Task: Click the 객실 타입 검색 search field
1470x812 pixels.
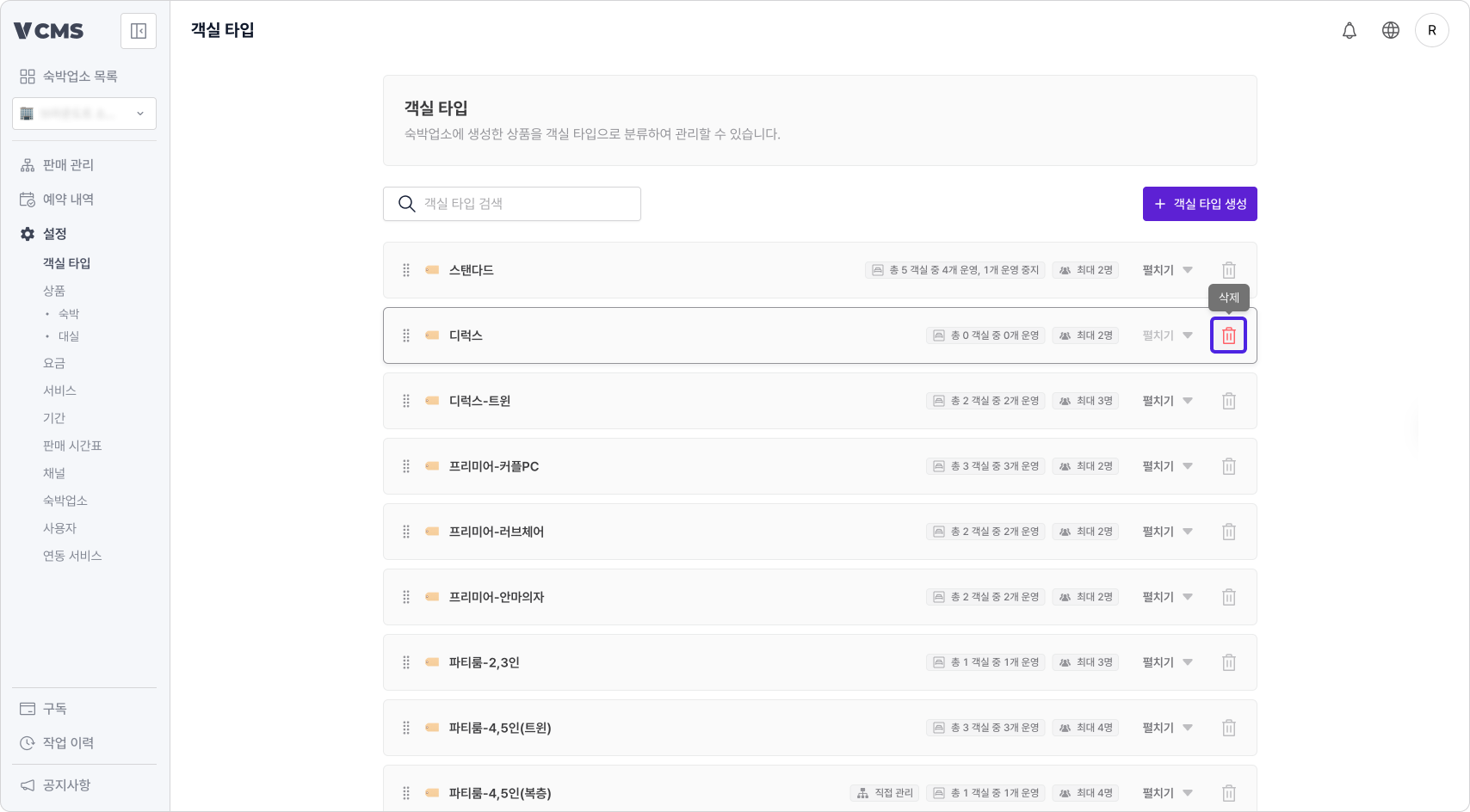Action: point(512,204)
